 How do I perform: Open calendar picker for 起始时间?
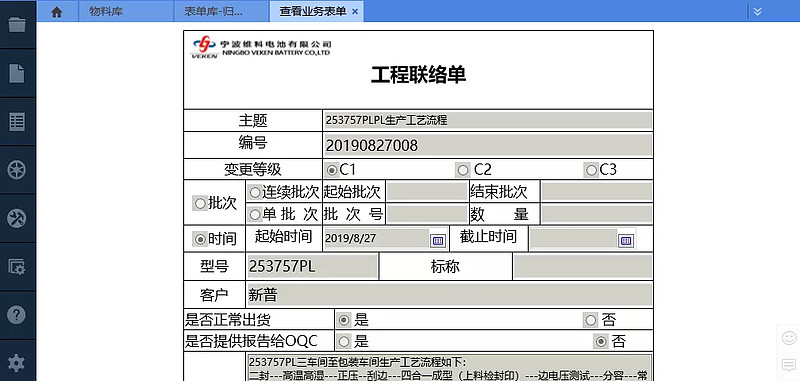coord(438,240)
